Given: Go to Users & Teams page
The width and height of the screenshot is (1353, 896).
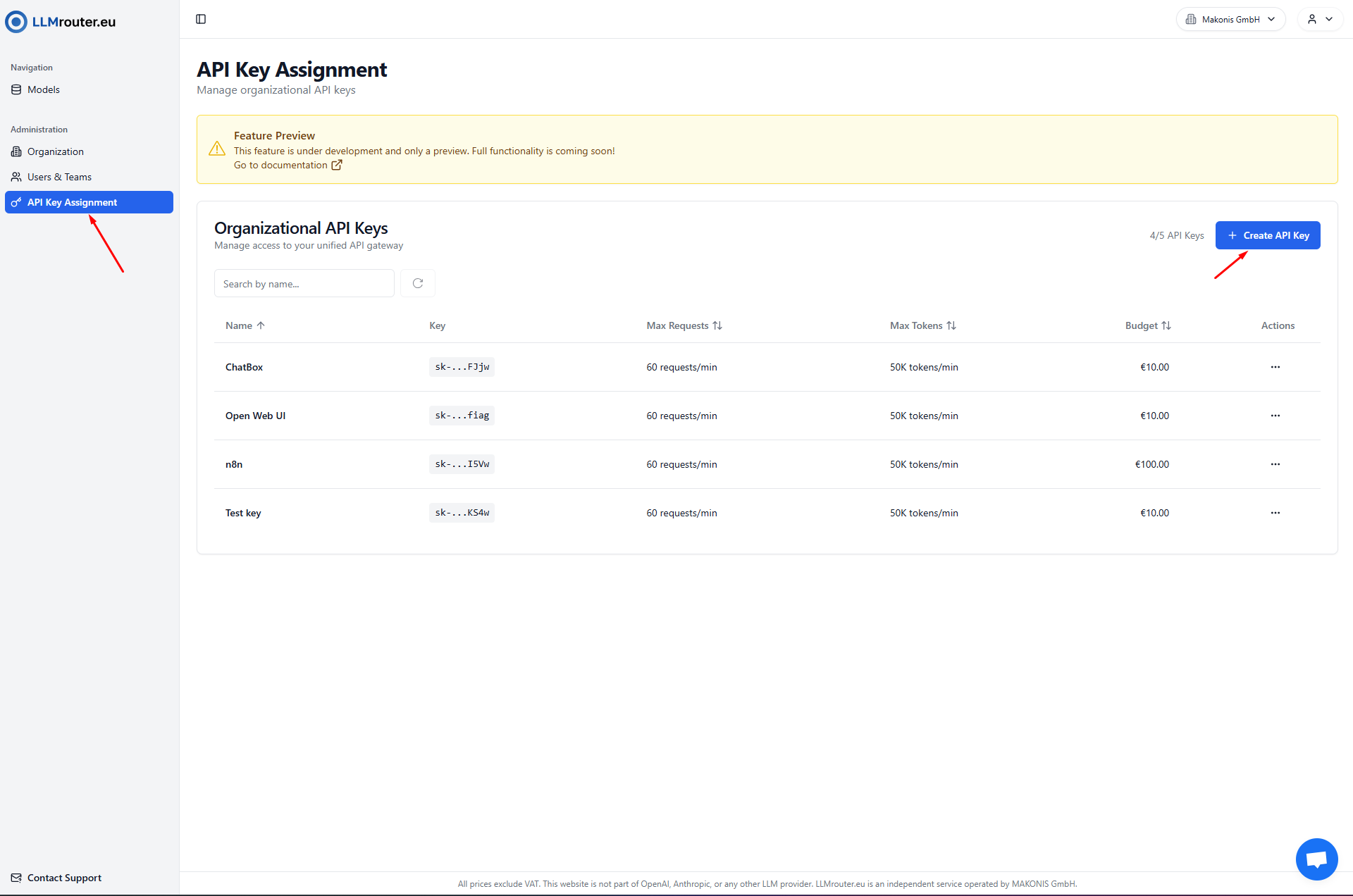Looking at the screenshot, I should coord(59,177).
